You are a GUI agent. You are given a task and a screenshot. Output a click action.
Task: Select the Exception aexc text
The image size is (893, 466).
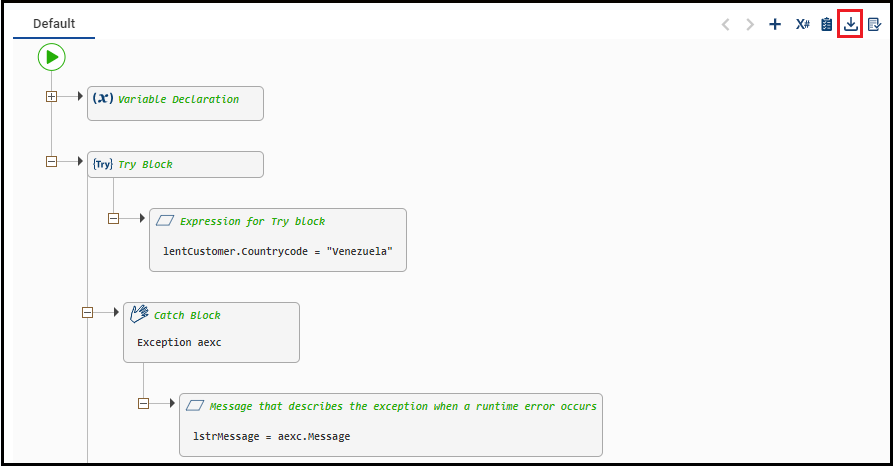coord(179,342)
